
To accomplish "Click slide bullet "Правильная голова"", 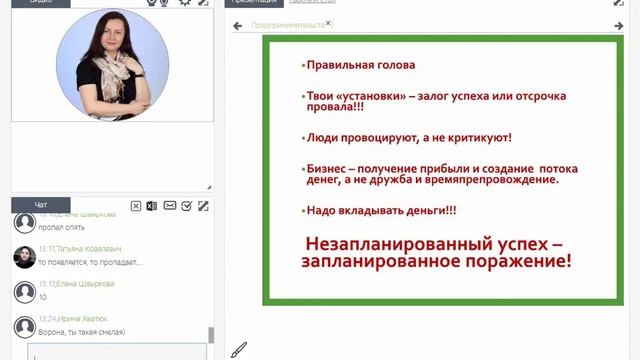I will (361, 65).
